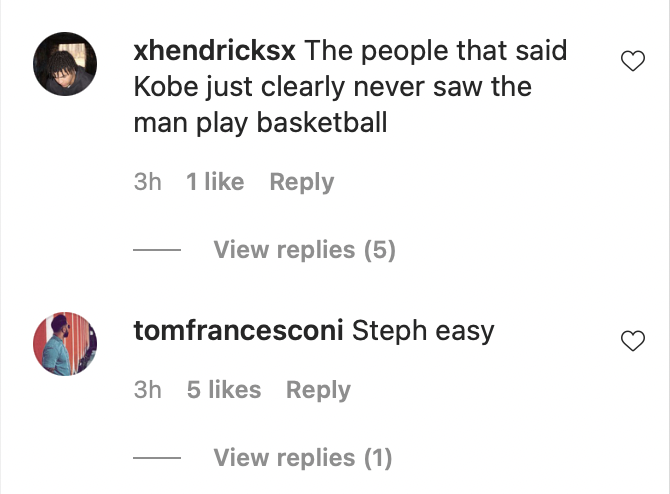
Task: Reply to the xhendricksx comment
Action: coord(301,182)
